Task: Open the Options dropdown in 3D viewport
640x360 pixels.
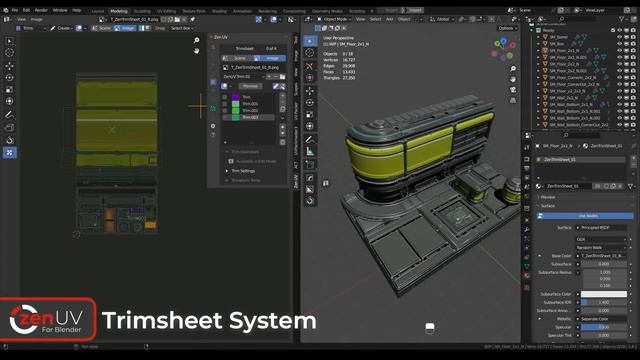Action: pos(507,28)
